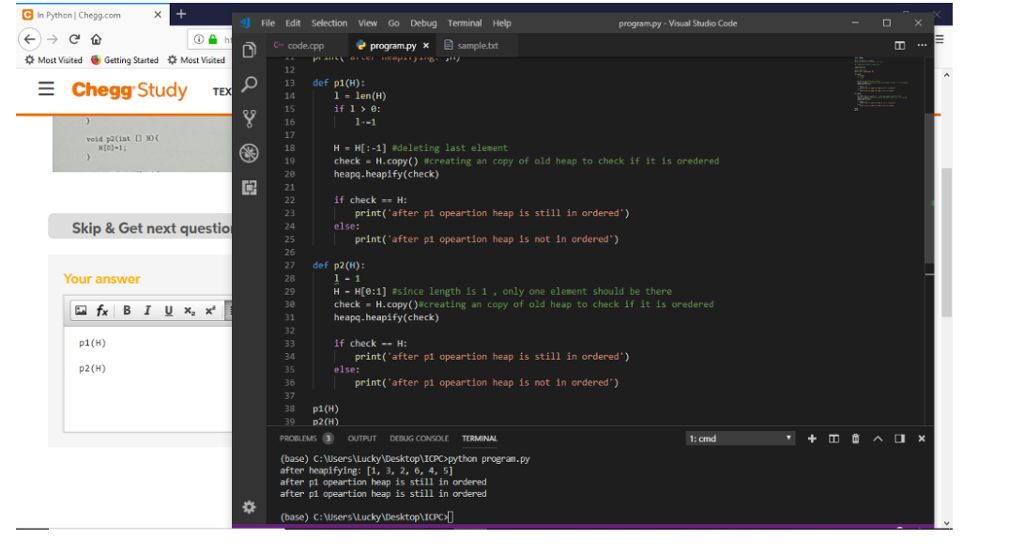Toggle subscript in Chegg answer editor
1024x555 pixels.
[189, 311]
